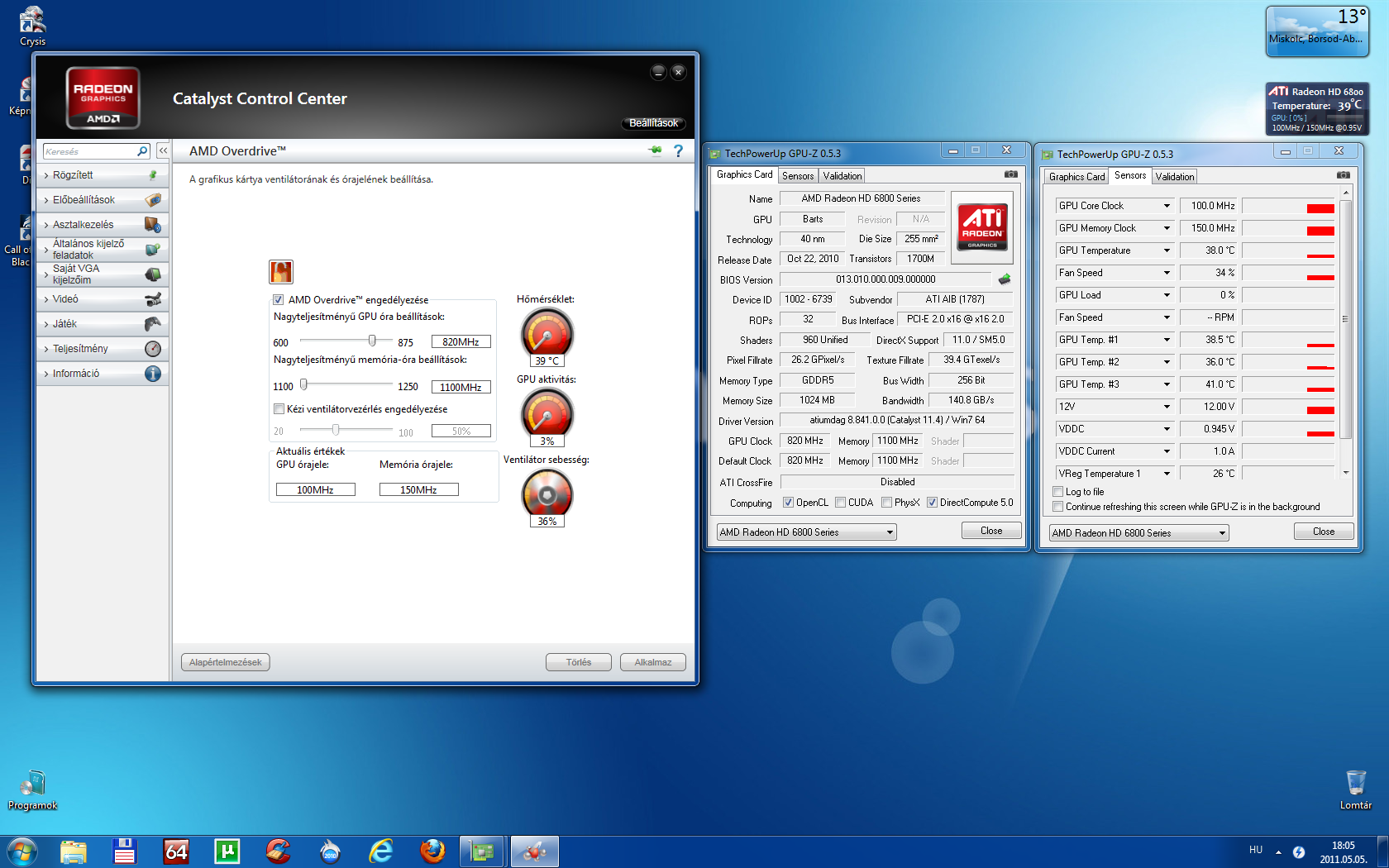Screen dimensions: 1389x868
Task: Click Beállítások button
Action: click(653, 123)
